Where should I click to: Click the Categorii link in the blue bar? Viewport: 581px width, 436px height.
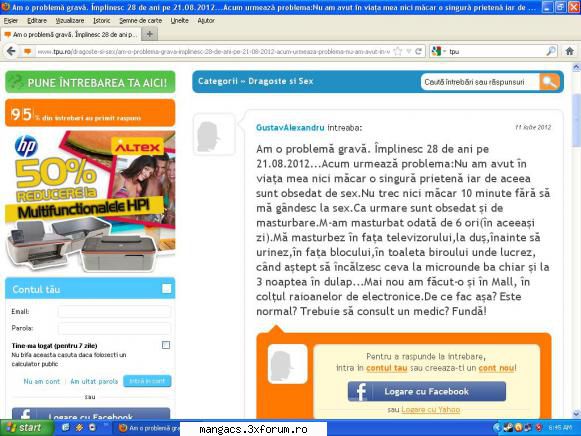pyautogui.click(x=218, y=81)
